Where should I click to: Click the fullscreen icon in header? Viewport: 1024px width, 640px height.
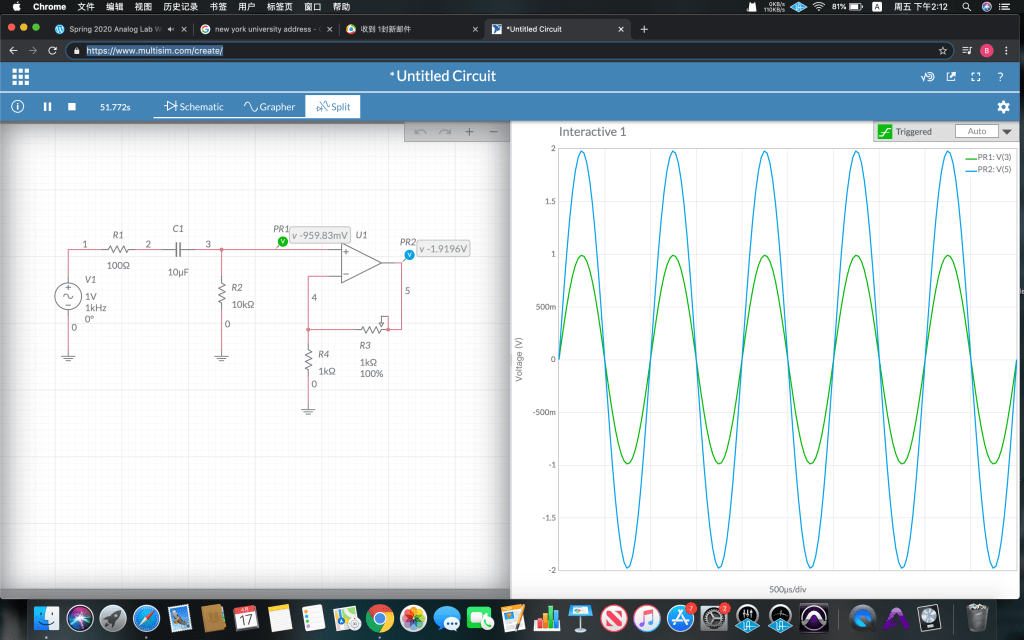(976, 77)
